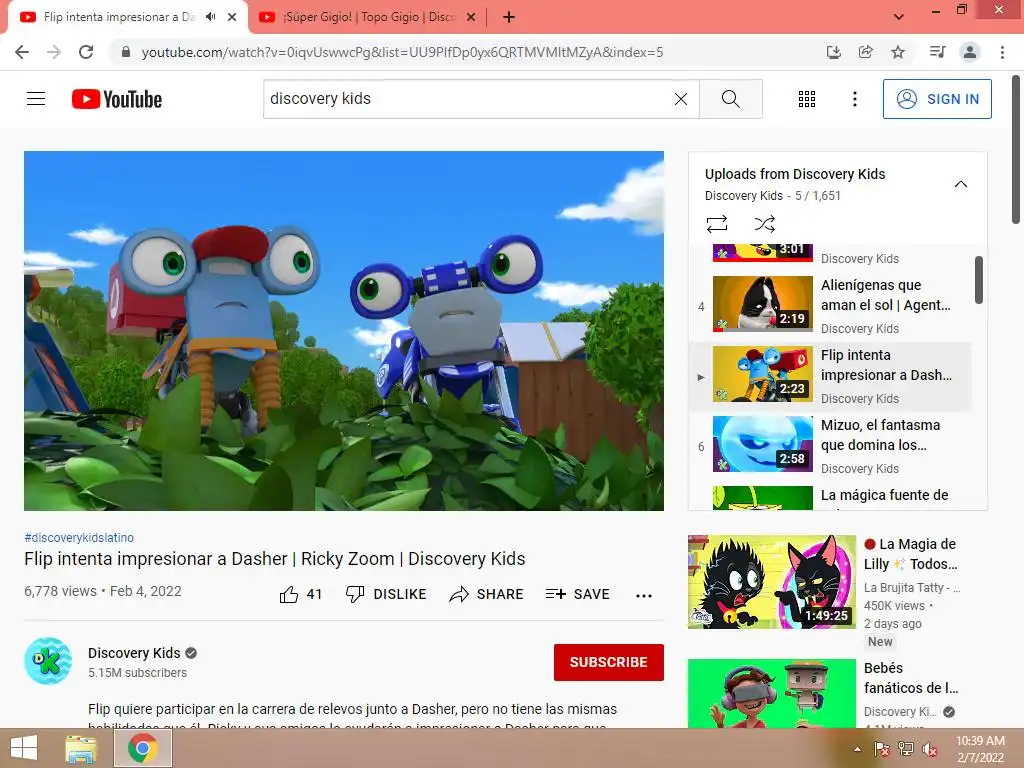Reload the page
This screenshot has height=768, width=1024.
(86, 52)
